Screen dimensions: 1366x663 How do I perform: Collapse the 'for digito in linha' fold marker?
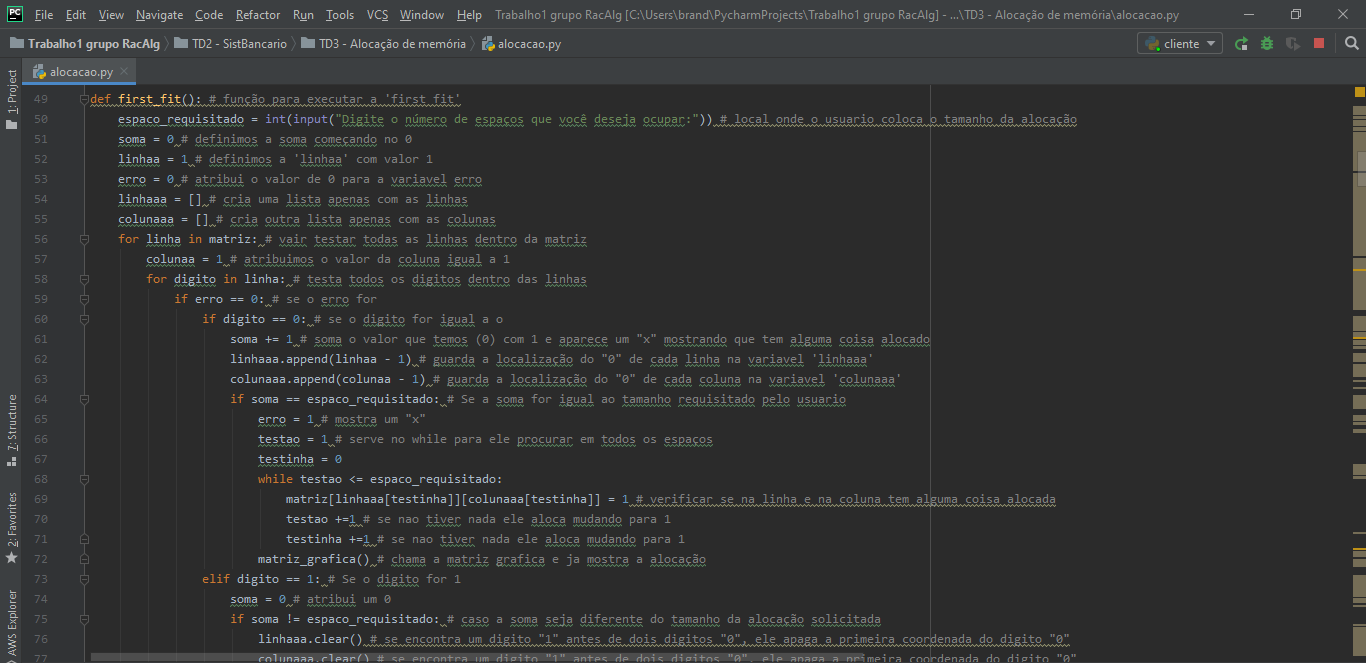click(84, 279)
